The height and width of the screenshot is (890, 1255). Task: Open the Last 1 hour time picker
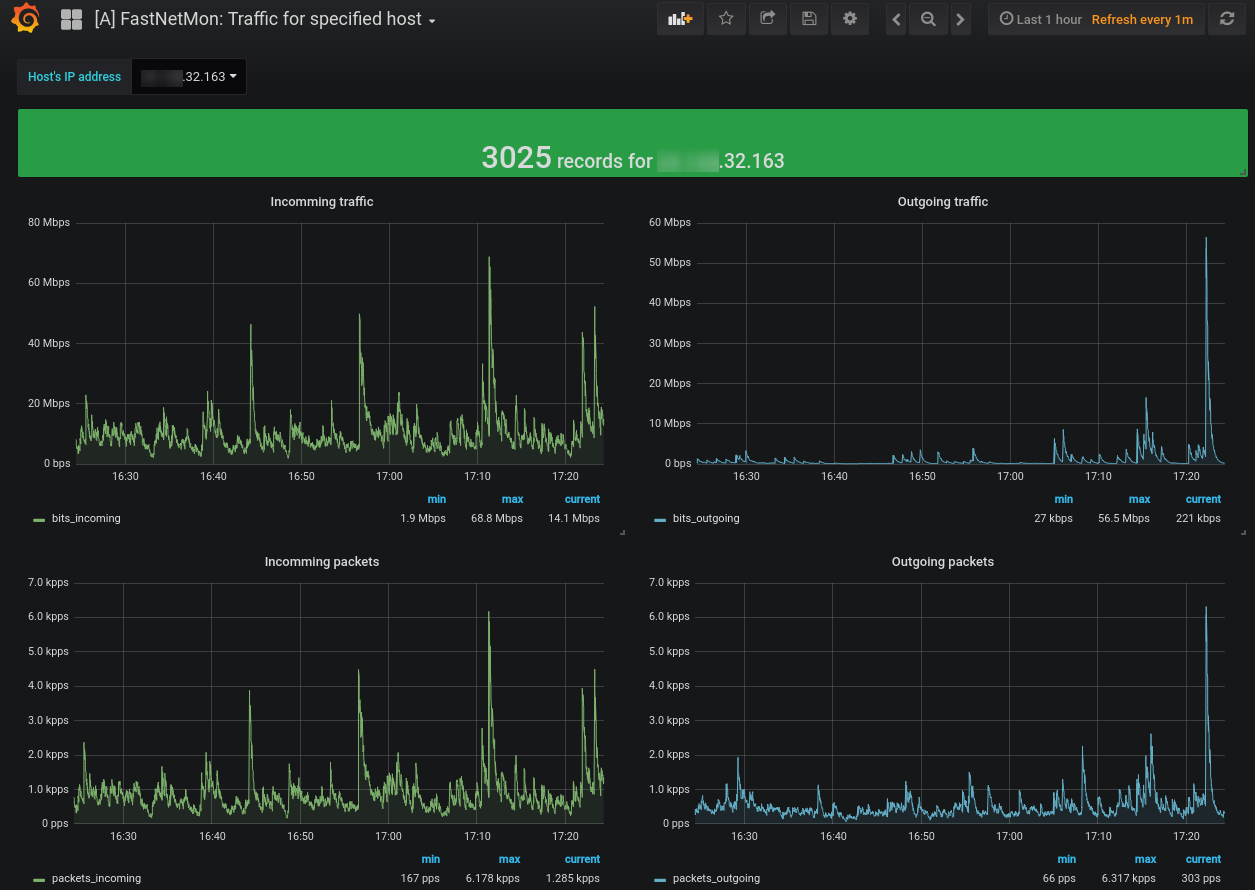[x=1048, y=19]
